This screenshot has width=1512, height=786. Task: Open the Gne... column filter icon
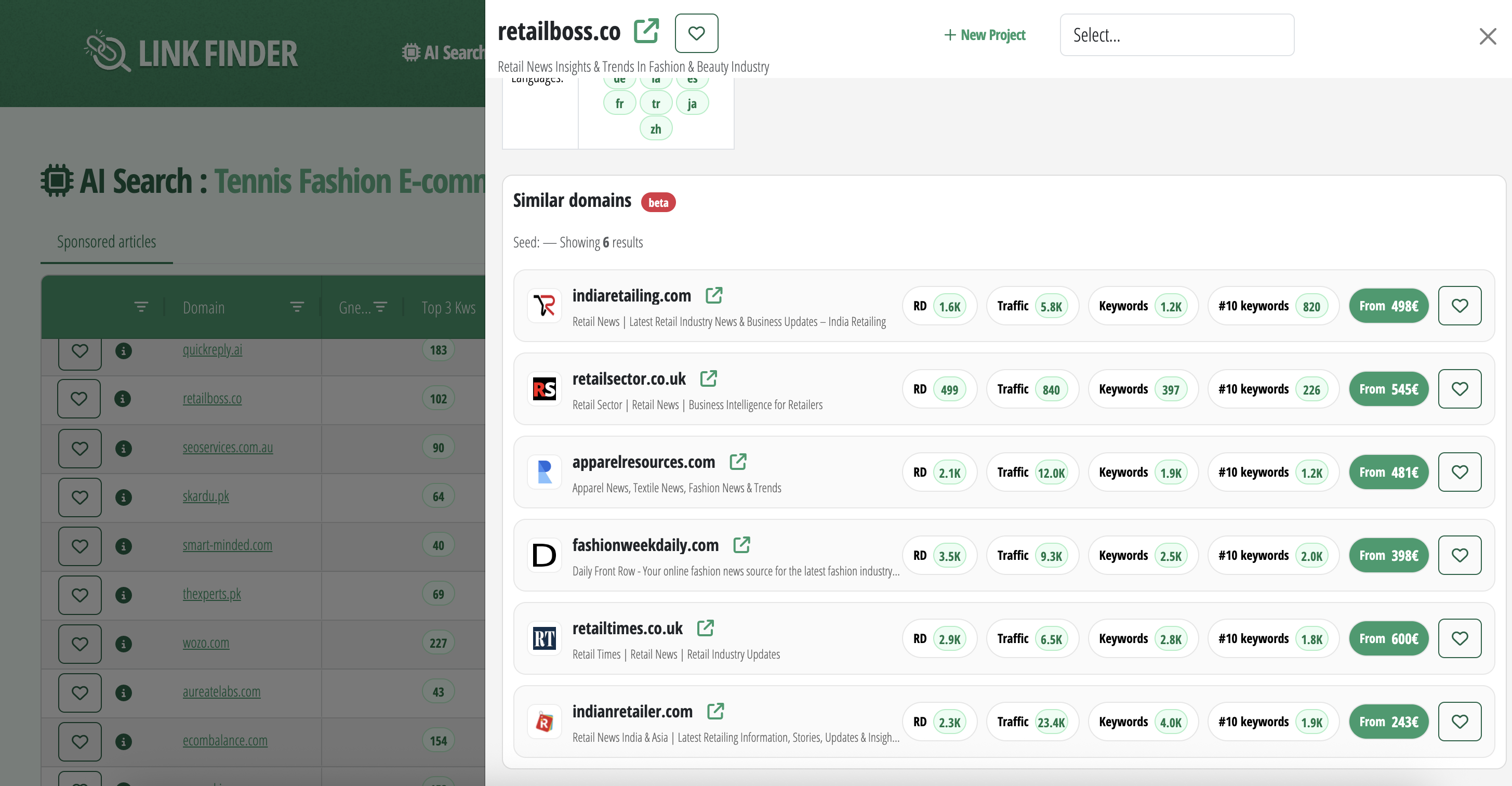tap(380, 307)
